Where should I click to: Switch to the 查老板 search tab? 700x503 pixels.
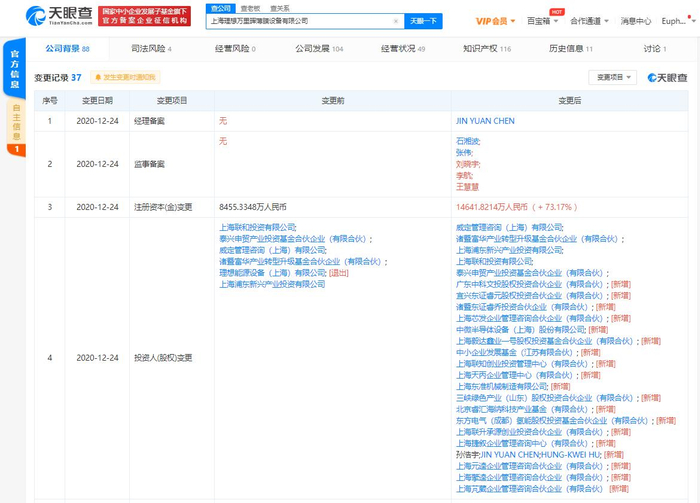[x=250, y=8]
